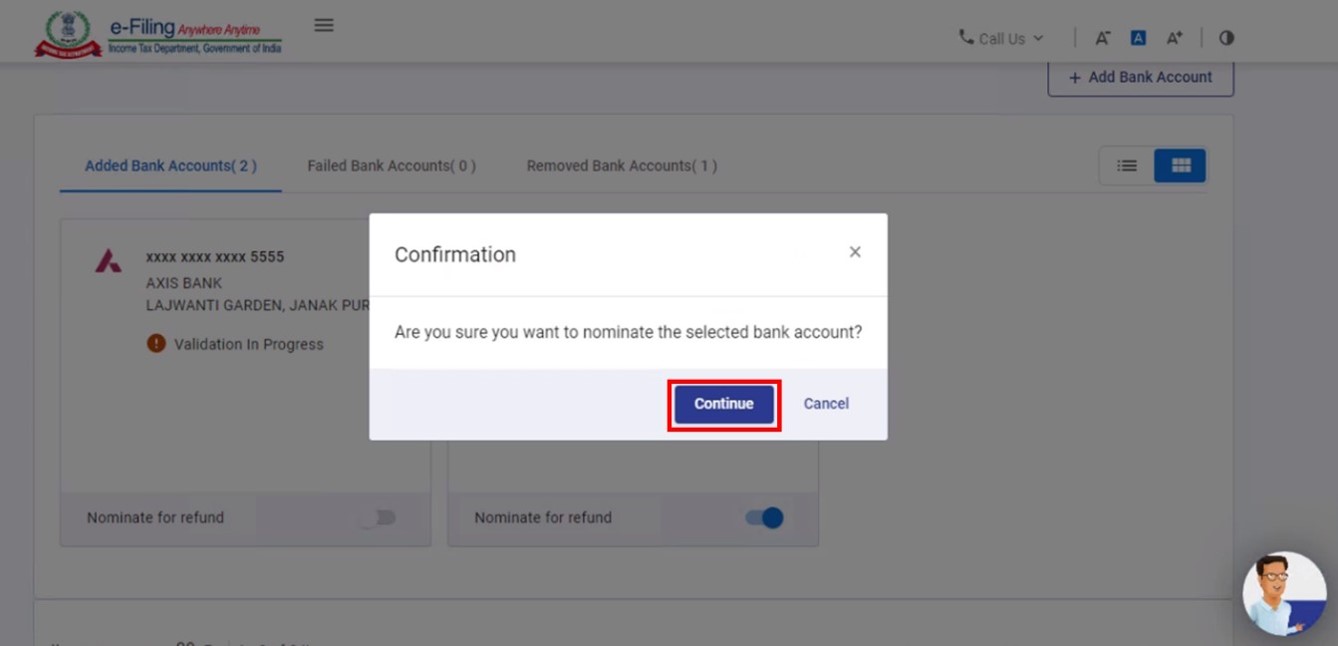Open the Added Bank Accounts tab

[x=171, y=166]
